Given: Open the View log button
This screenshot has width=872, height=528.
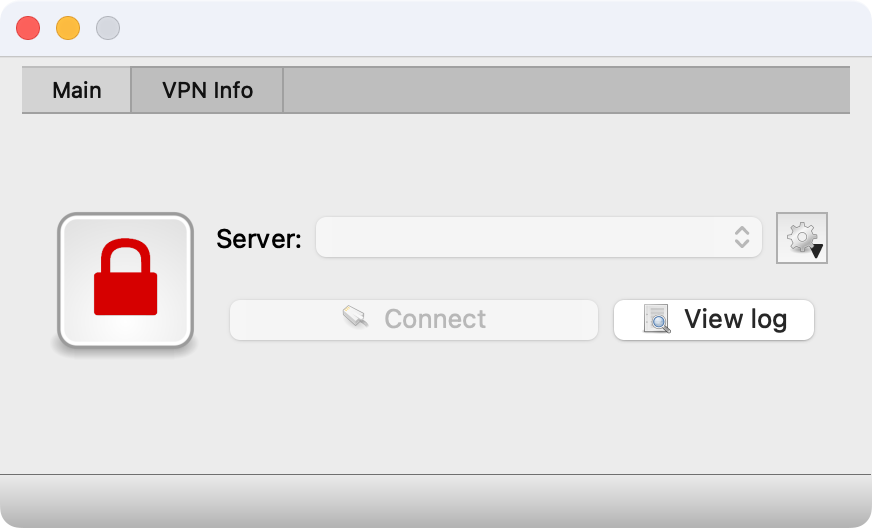Looking at the screenshot, I should pyautogui.click(x=714, y=319).
